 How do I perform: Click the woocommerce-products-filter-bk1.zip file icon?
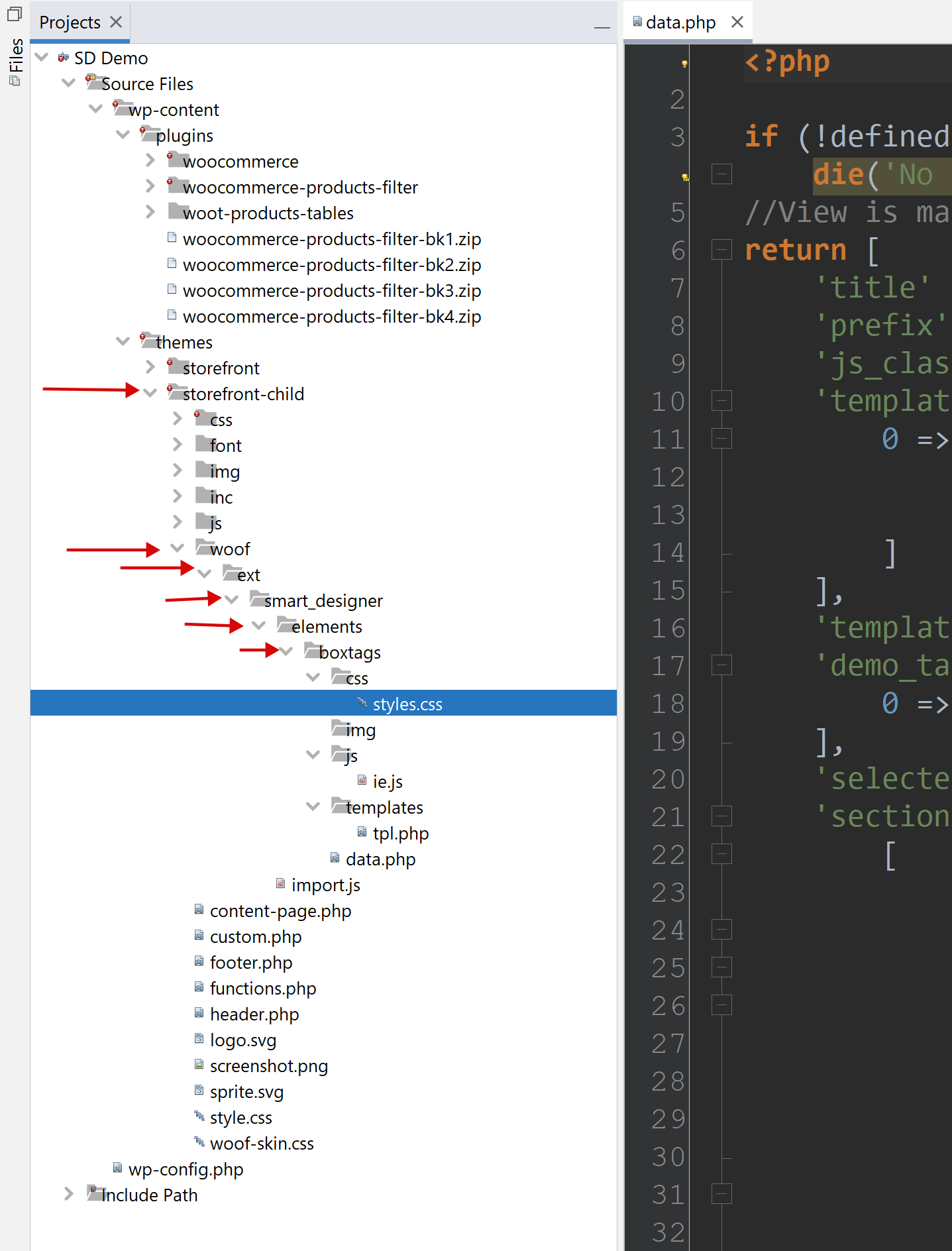pyautogui.click(x=172, y=238)
